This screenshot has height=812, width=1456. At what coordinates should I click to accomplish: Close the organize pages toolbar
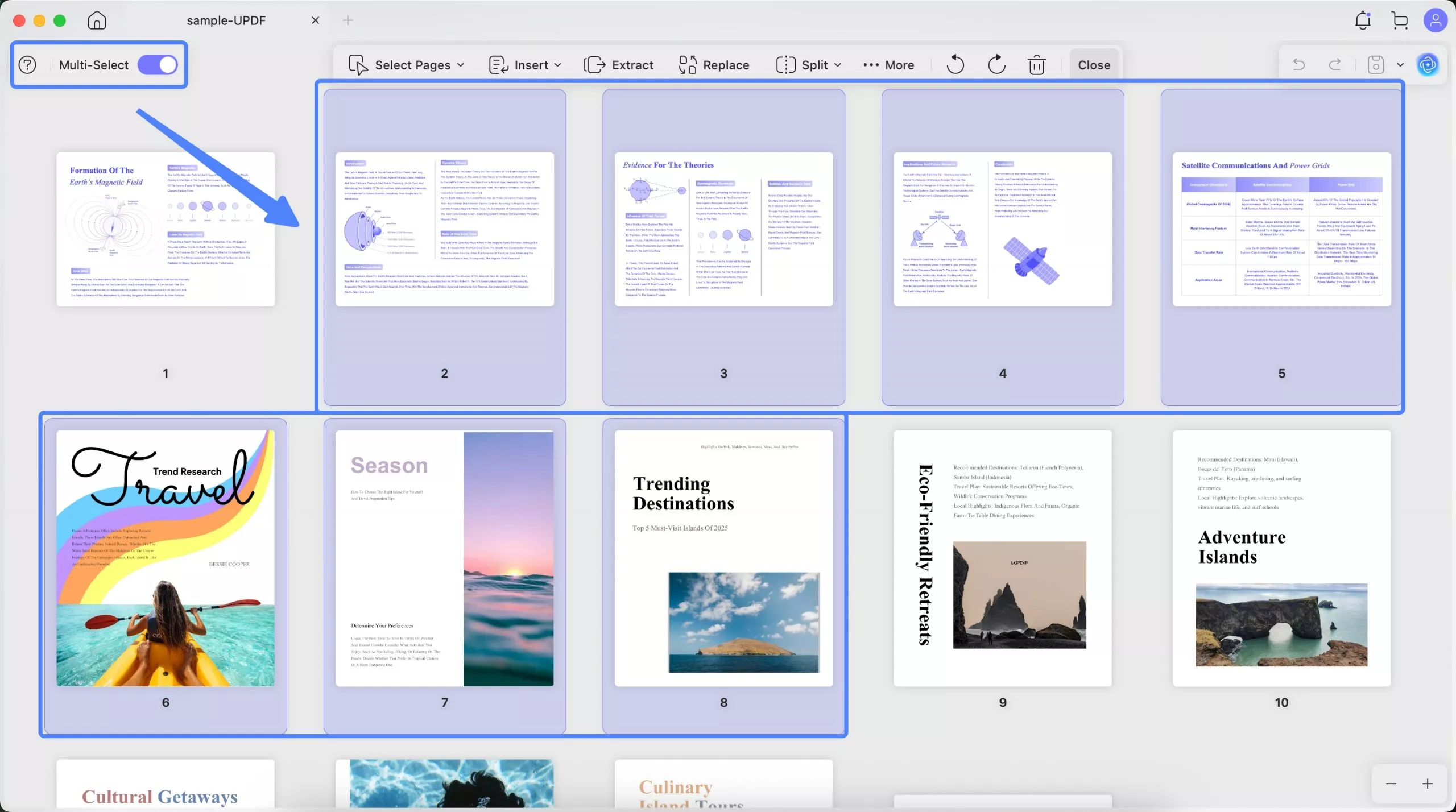pyautogui.click(x=1094, y=65)
